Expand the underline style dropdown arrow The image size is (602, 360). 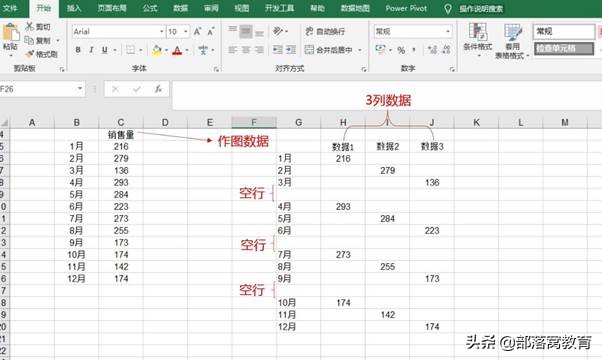[x=115, y=50]
